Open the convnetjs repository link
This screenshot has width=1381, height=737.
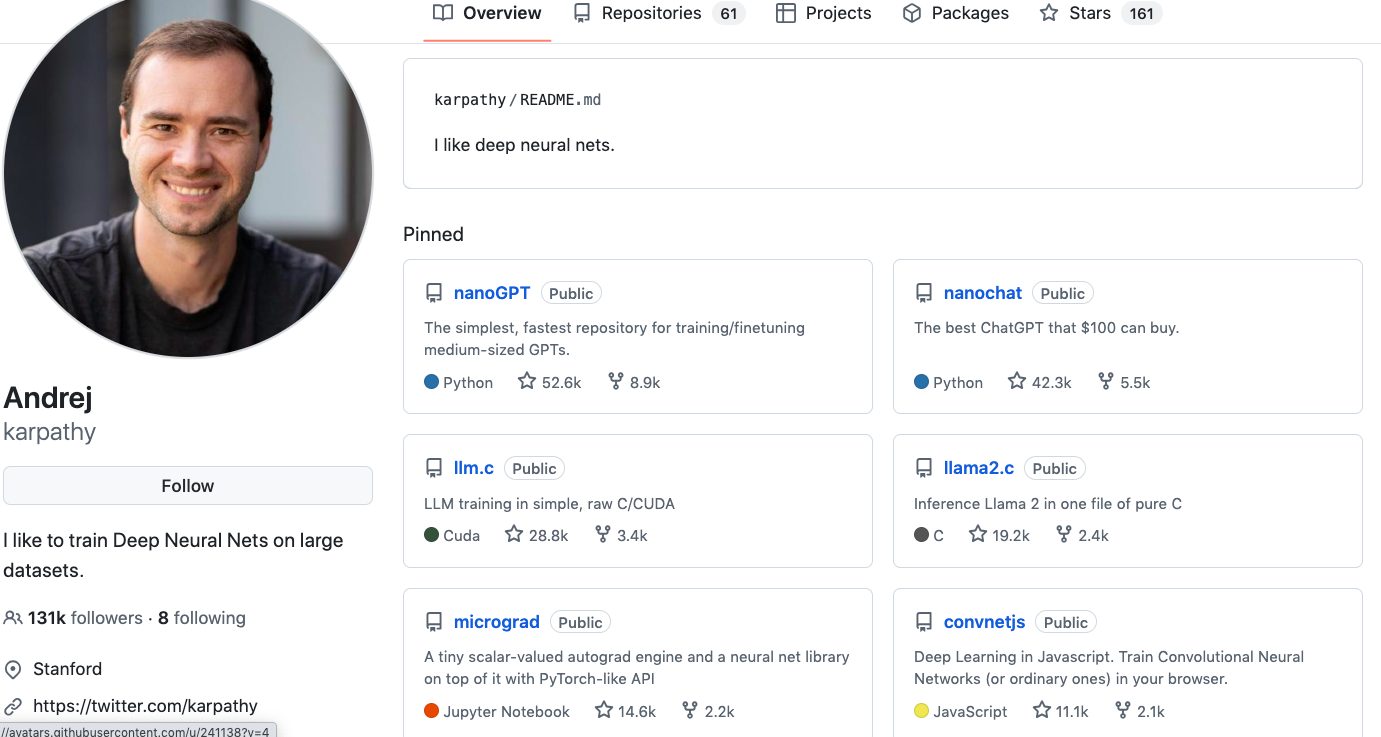985,622
